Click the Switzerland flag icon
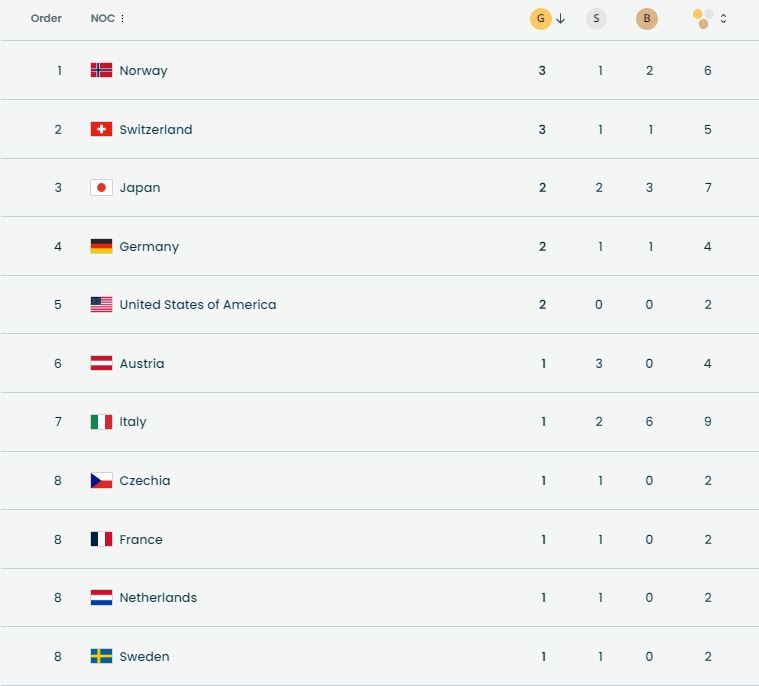Screen dimensions: 759x686 (101, 129)
